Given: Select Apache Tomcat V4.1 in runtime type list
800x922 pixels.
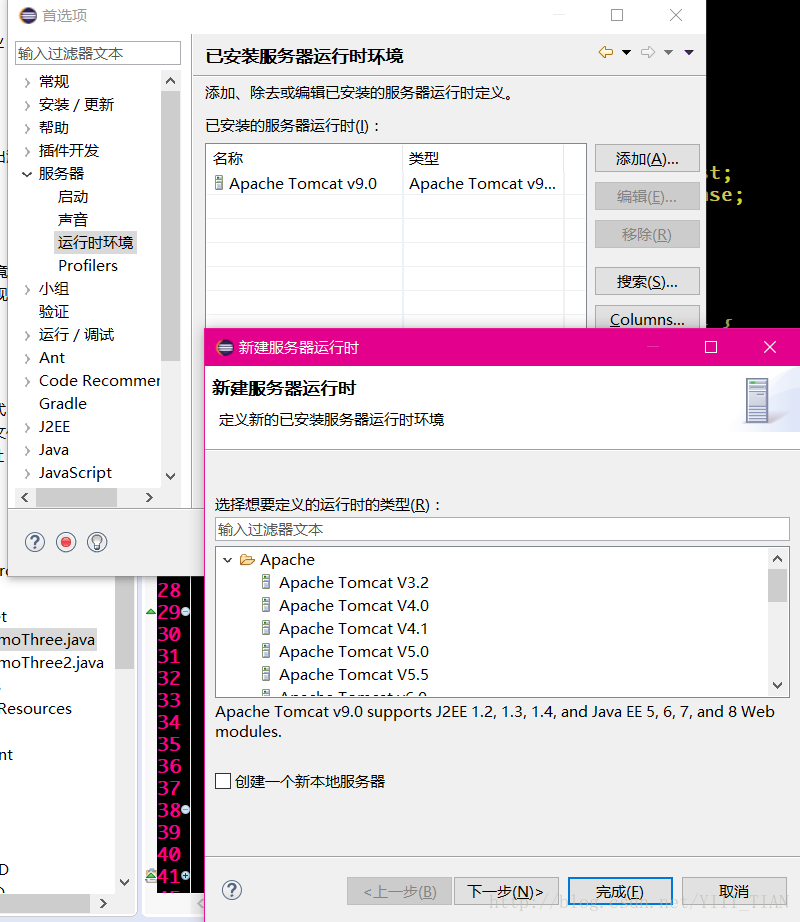Looking at the screenshot, I should click(353, 629).
